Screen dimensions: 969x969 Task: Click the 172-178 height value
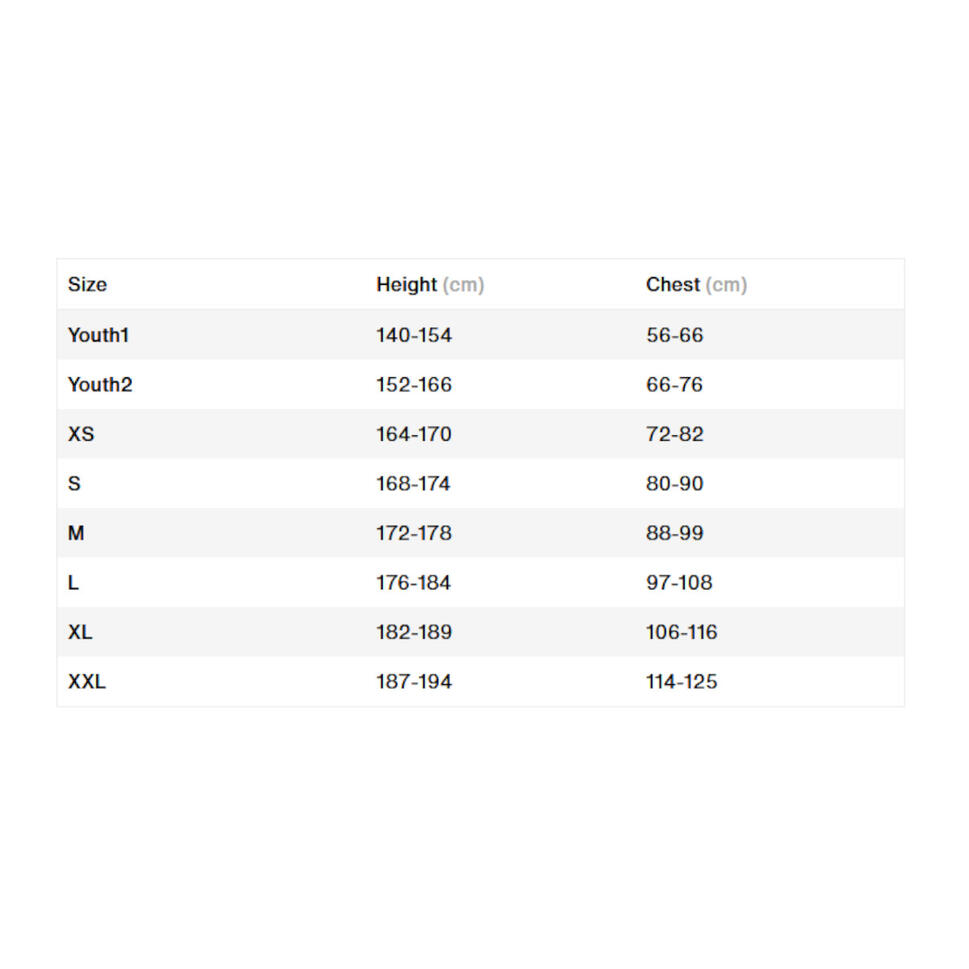tap(414, 533)
